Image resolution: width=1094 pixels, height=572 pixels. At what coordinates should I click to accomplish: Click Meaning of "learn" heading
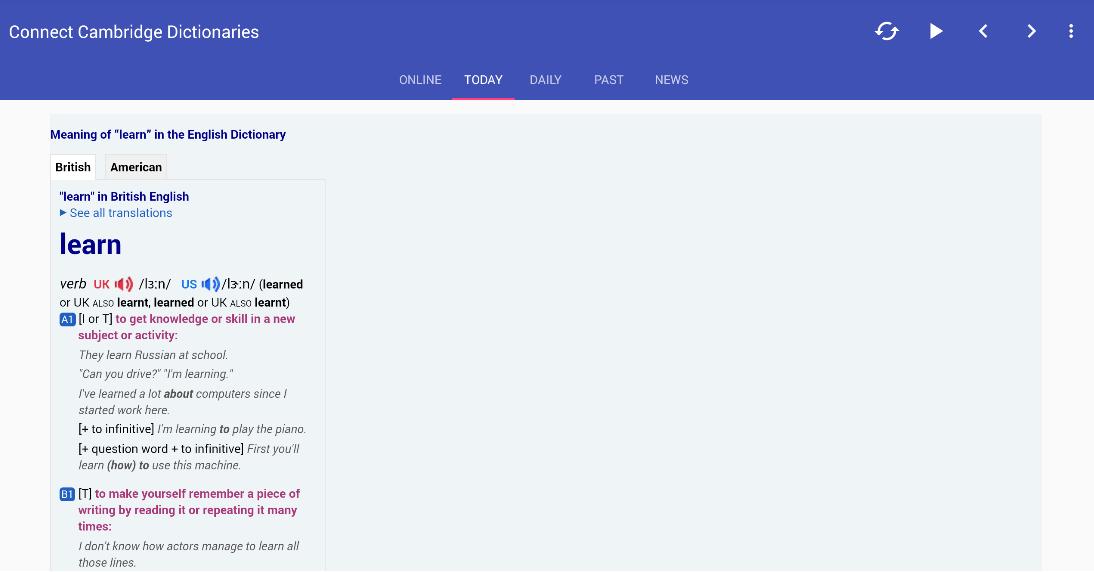[168, 135]
